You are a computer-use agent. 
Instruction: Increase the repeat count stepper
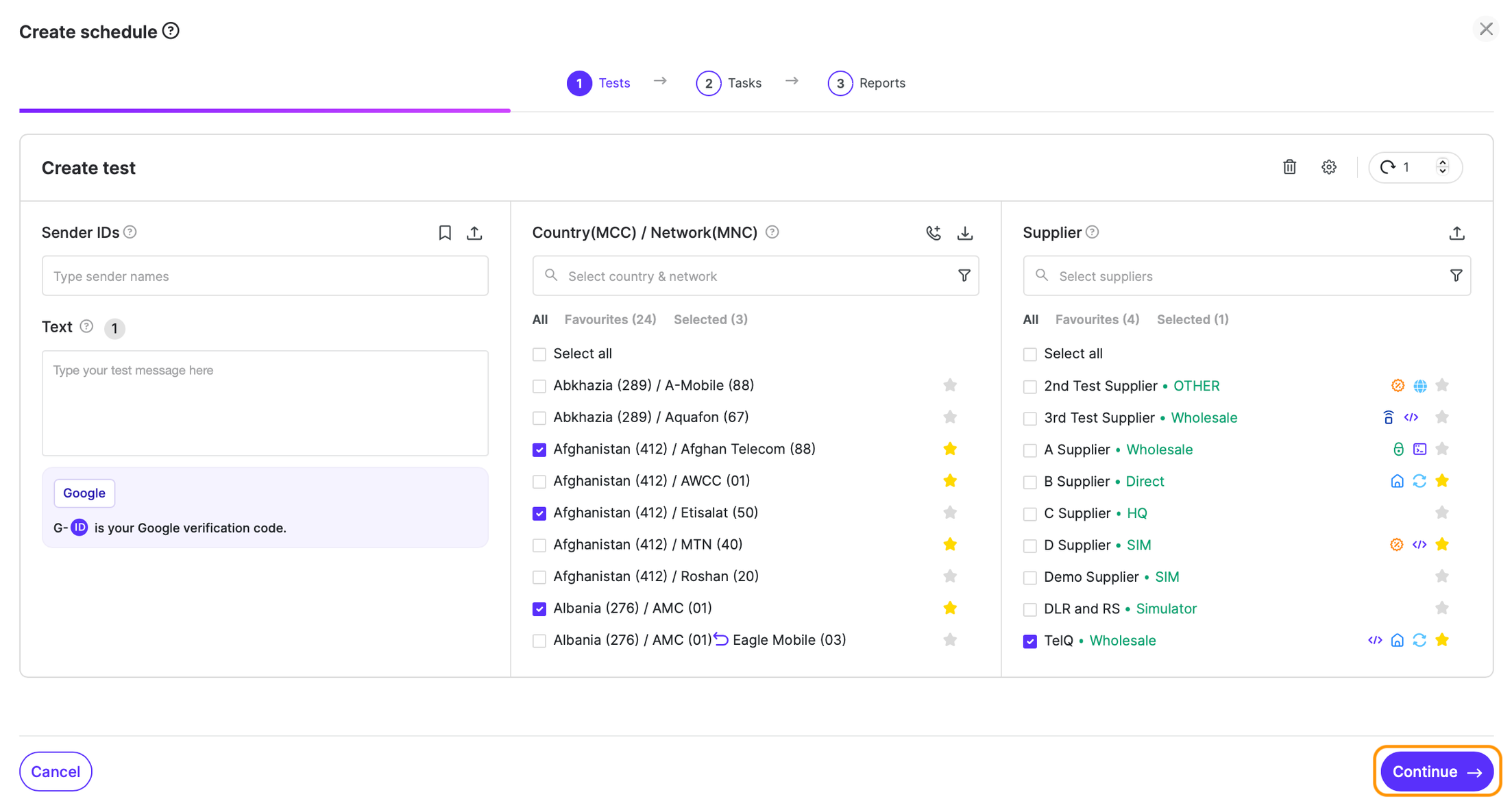1442,162
